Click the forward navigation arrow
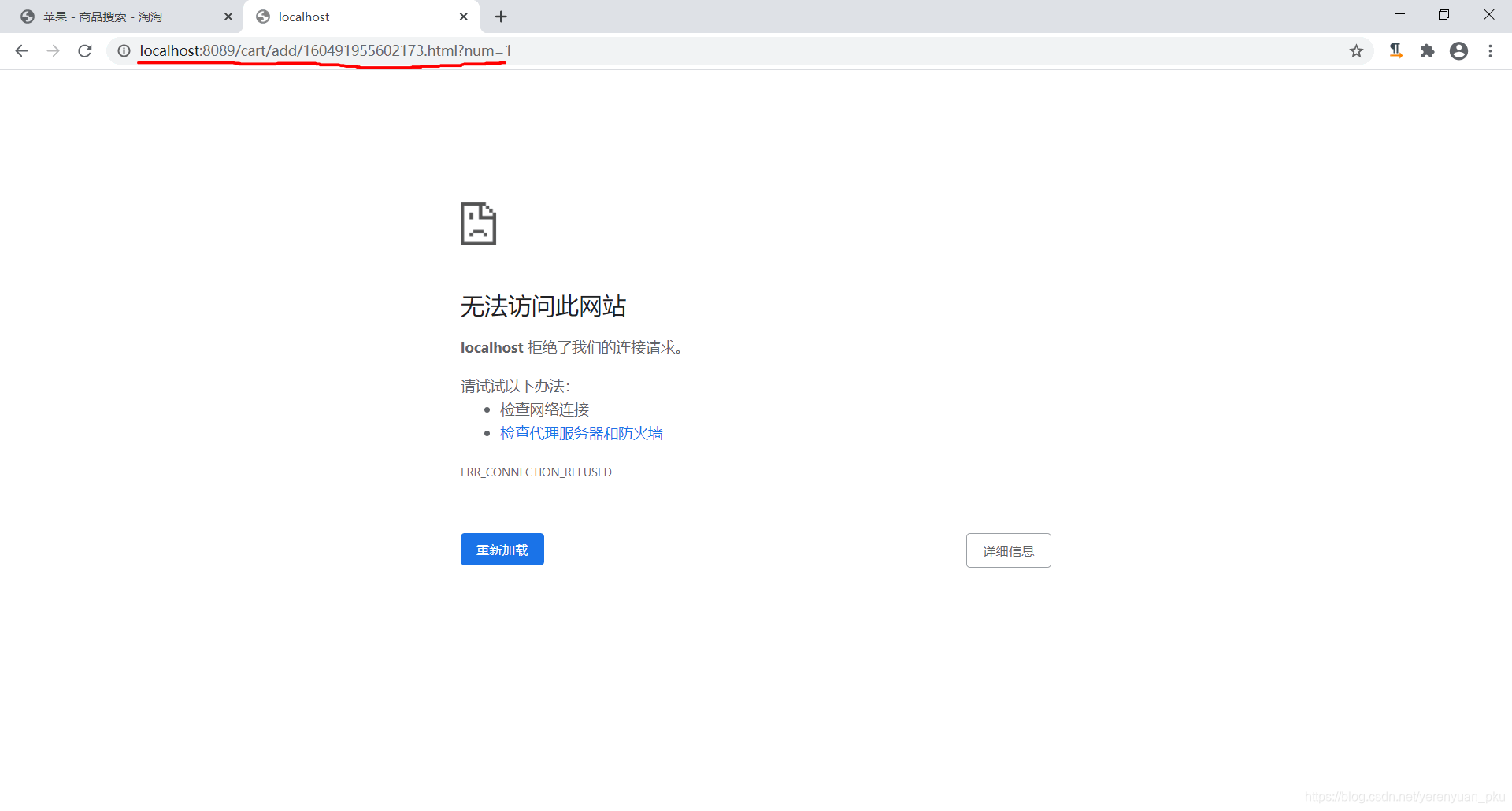The height and width of the screenshot is (811, 1512). click(54, 51)
